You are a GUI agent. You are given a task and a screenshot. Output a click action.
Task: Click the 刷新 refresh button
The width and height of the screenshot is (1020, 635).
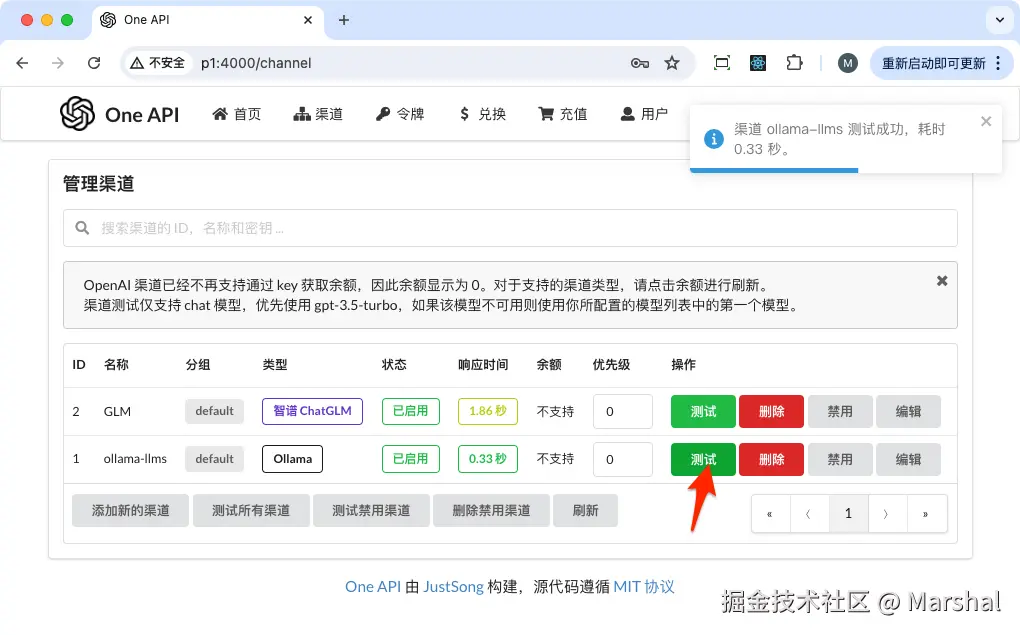coord(585,511)
